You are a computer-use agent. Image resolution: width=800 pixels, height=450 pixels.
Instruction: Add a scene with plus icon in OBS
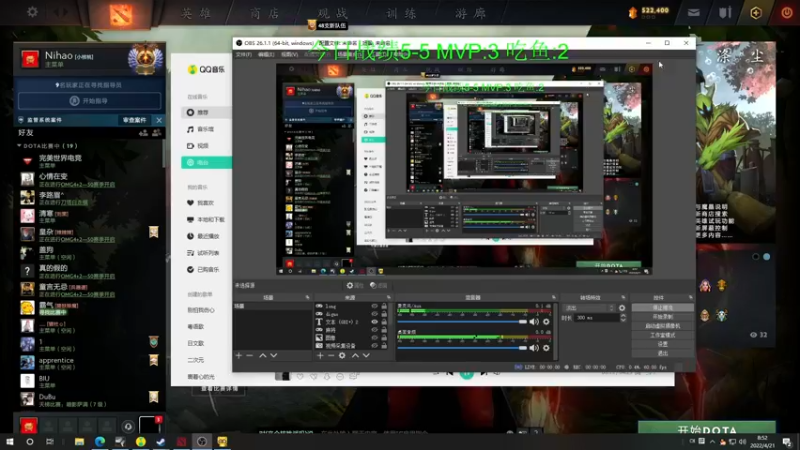pos(238,355)
